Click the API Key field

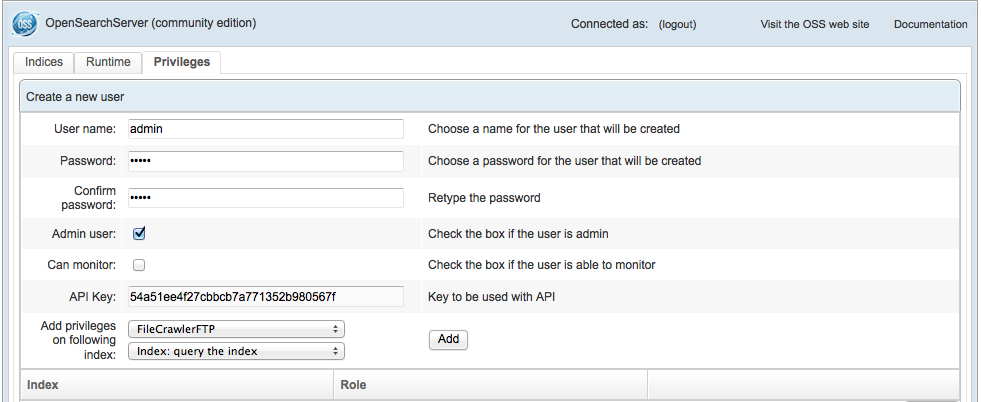point(265,296)
